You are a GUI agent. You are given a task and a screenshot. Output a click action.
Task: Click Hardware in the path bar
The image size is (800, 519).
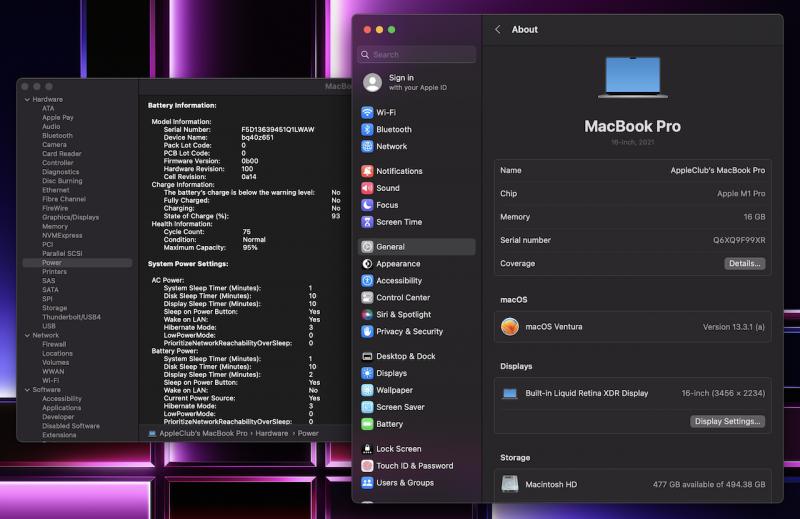[x=271, y=433]
